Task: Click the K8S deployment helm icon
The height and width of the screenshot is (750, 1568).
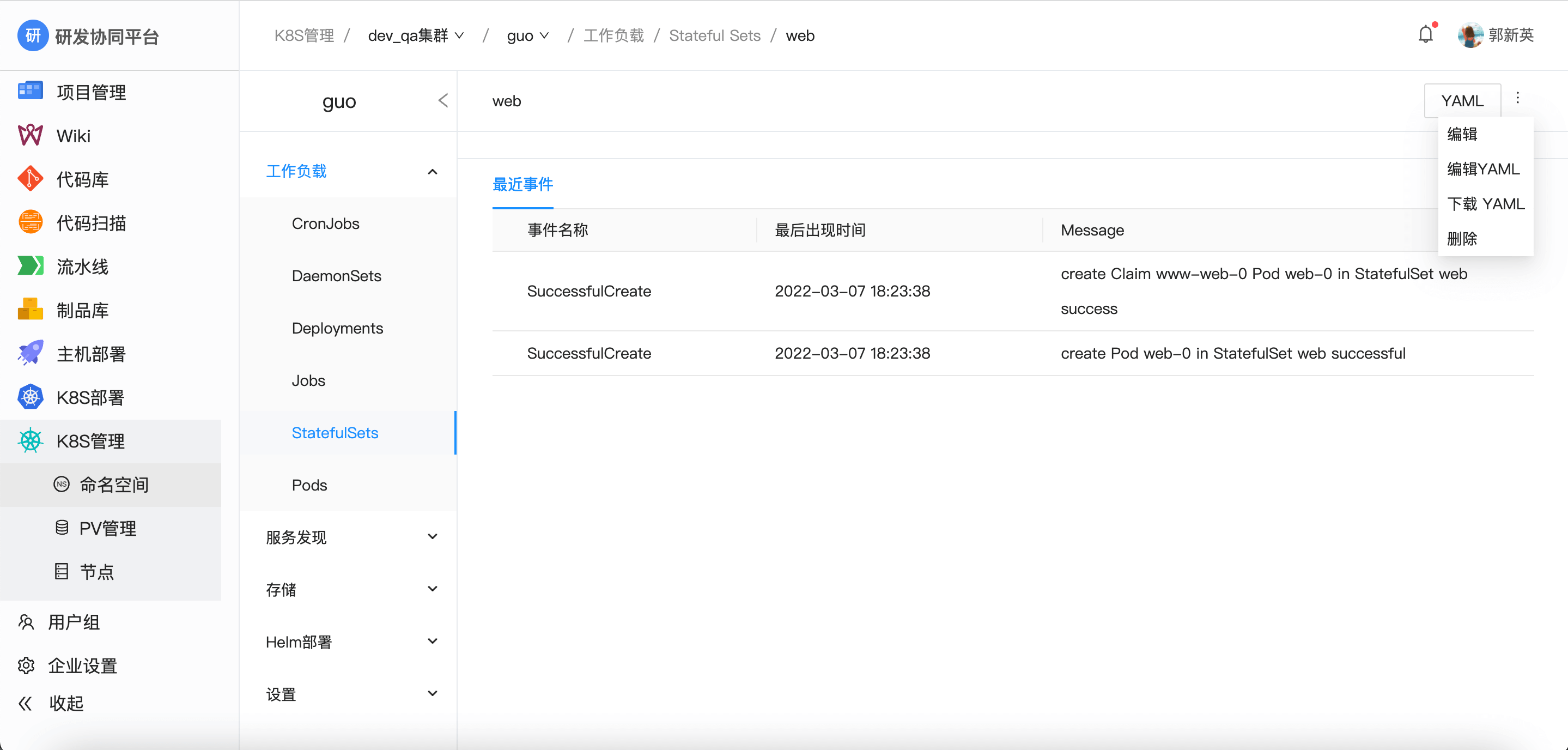Action: 30,397
